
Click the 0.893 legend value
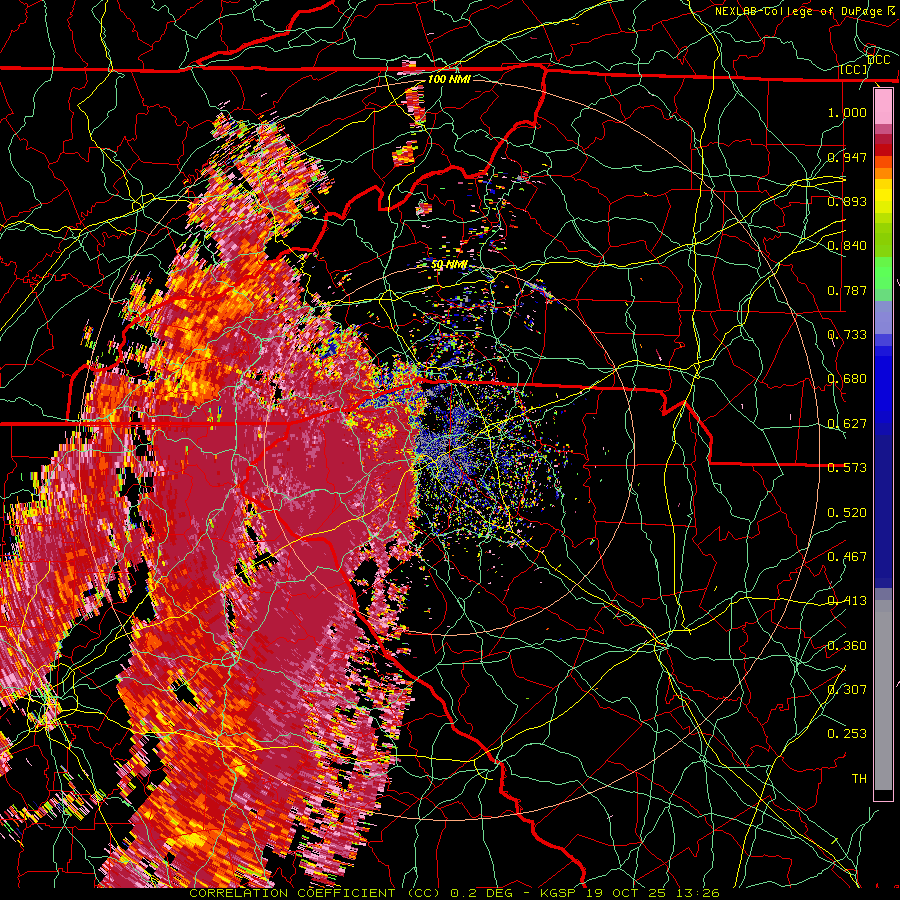847,201
